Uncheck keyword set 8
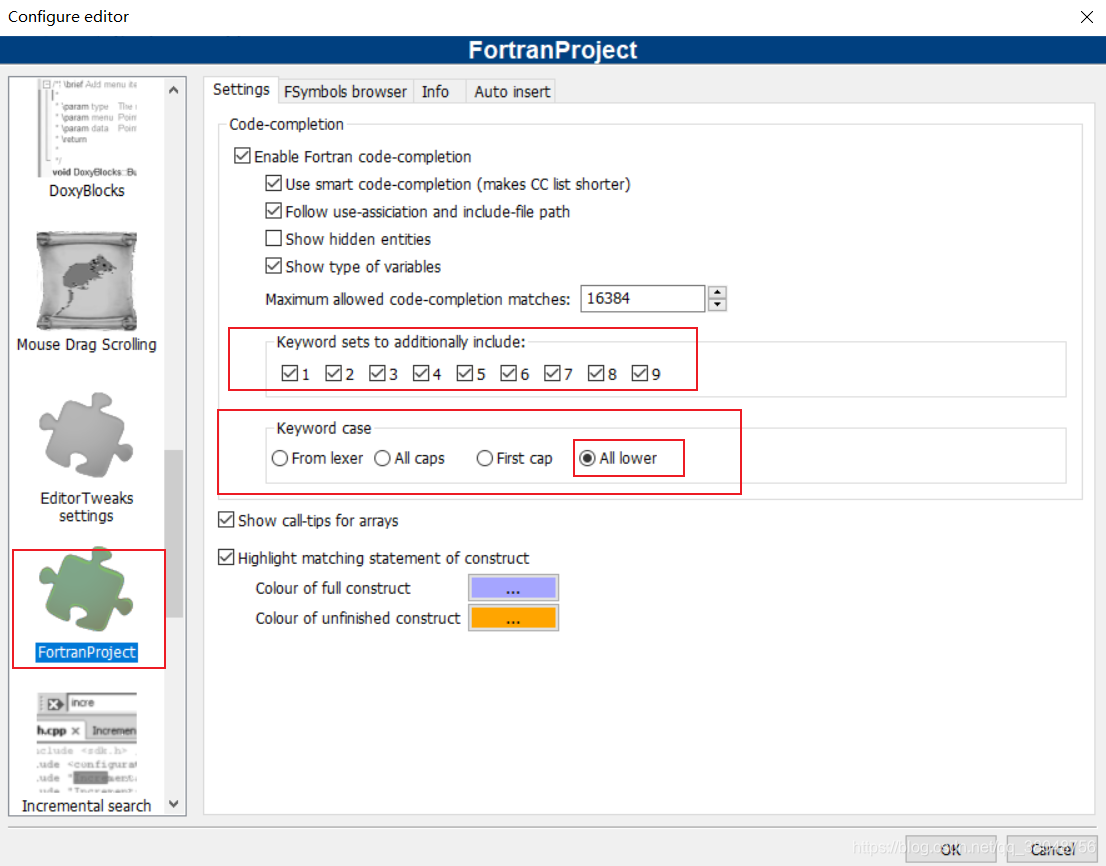1106x866 pixels. (595, 373)
